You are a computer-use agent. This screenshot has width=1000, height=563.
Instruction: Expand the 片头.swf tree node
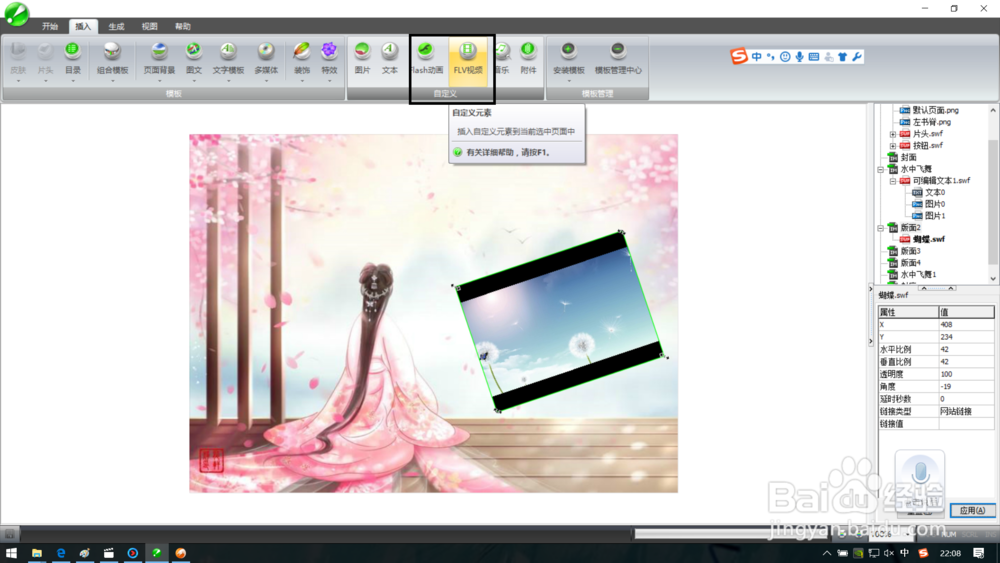(893, 134)
